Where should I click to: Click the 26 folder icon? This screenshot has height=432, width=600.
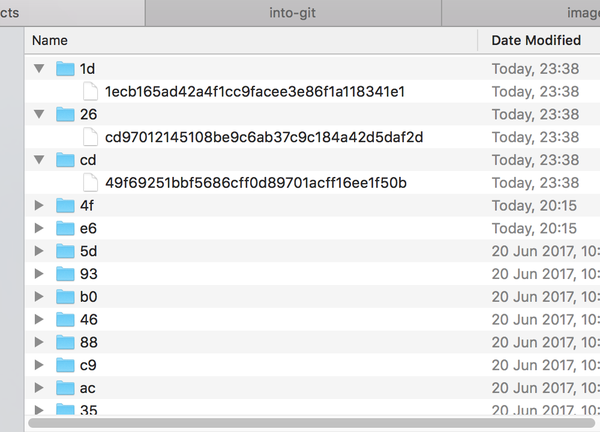(66, 115)
